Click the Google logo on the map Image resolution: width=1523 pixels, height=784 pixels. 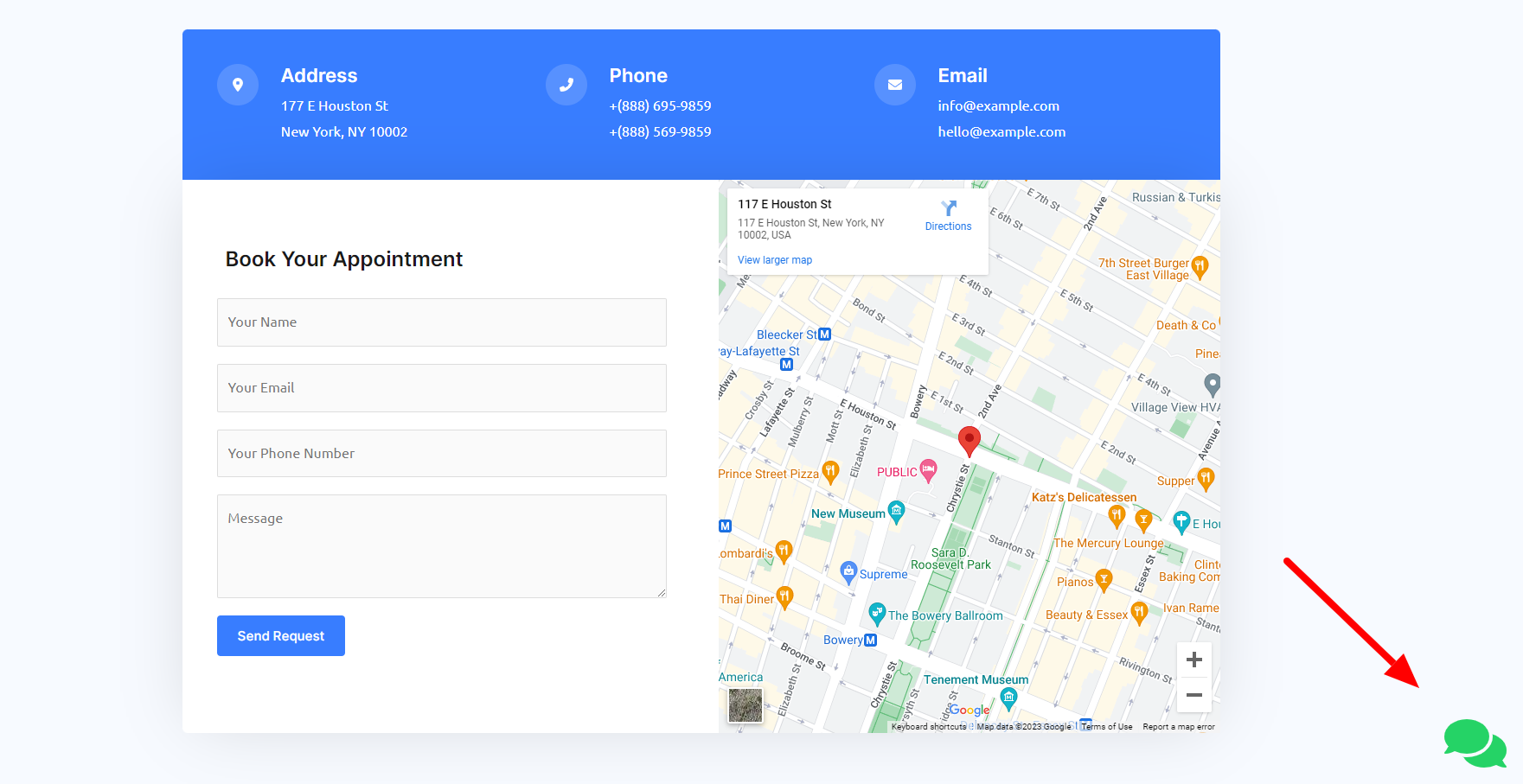[x=969, y=710]
